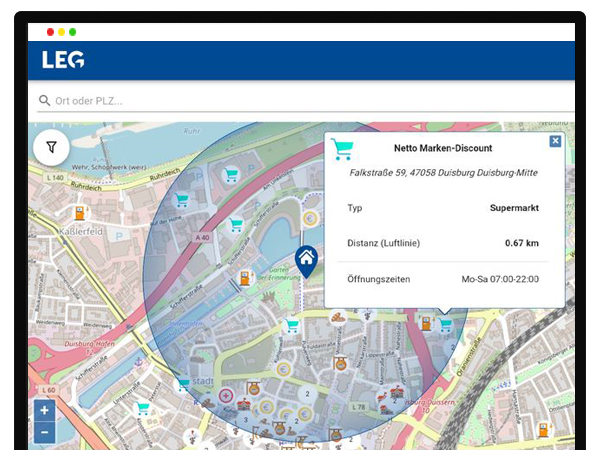600x450 pixels.
Task: Select the cart marker near Unterstraße
Action: (x=143, y=408)
